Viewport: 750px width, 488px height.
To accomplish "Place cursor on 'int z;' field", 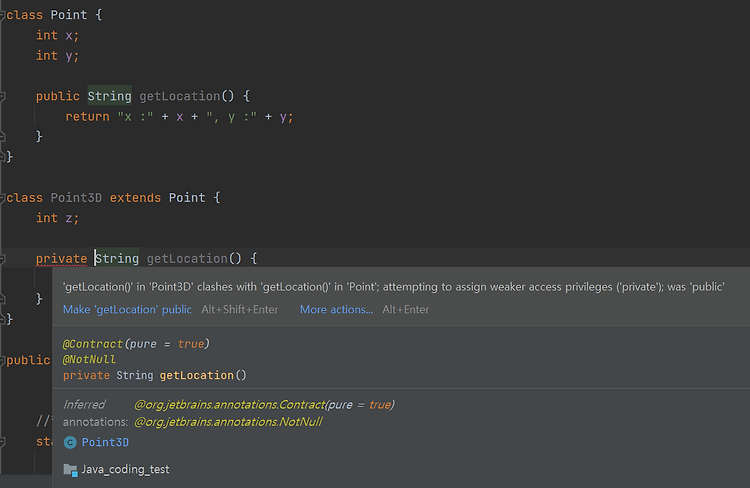I will point(57,218).
